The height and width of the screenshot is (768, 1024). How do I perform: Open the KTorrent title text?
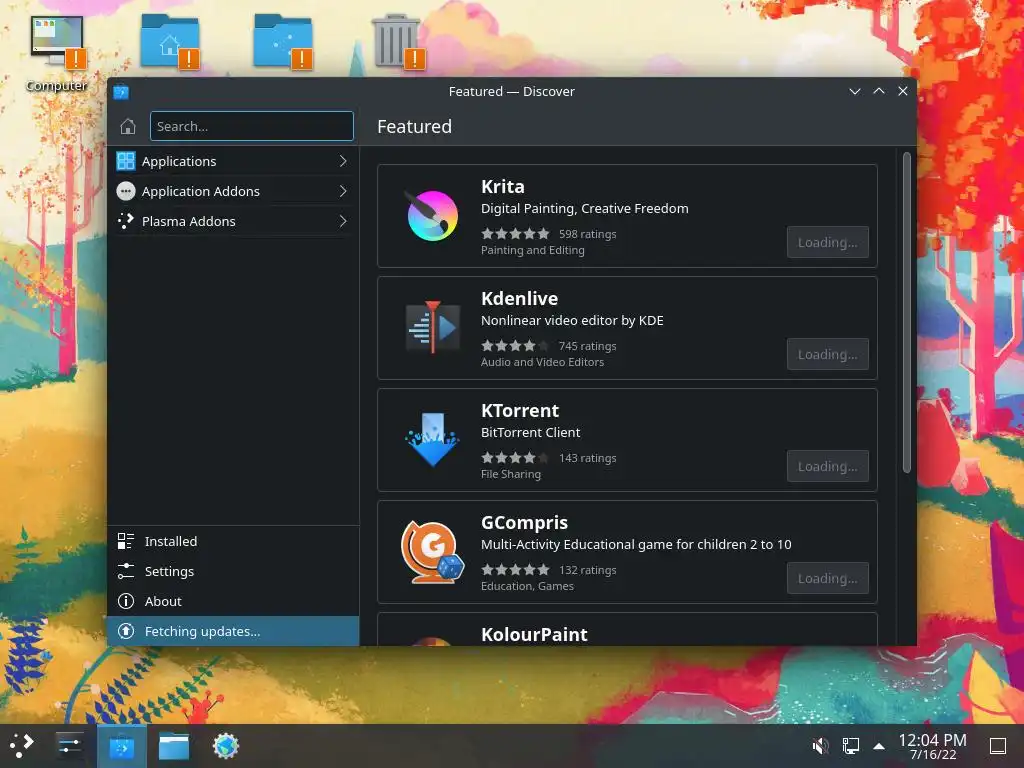pyautogui.click(x=520, y=411)
